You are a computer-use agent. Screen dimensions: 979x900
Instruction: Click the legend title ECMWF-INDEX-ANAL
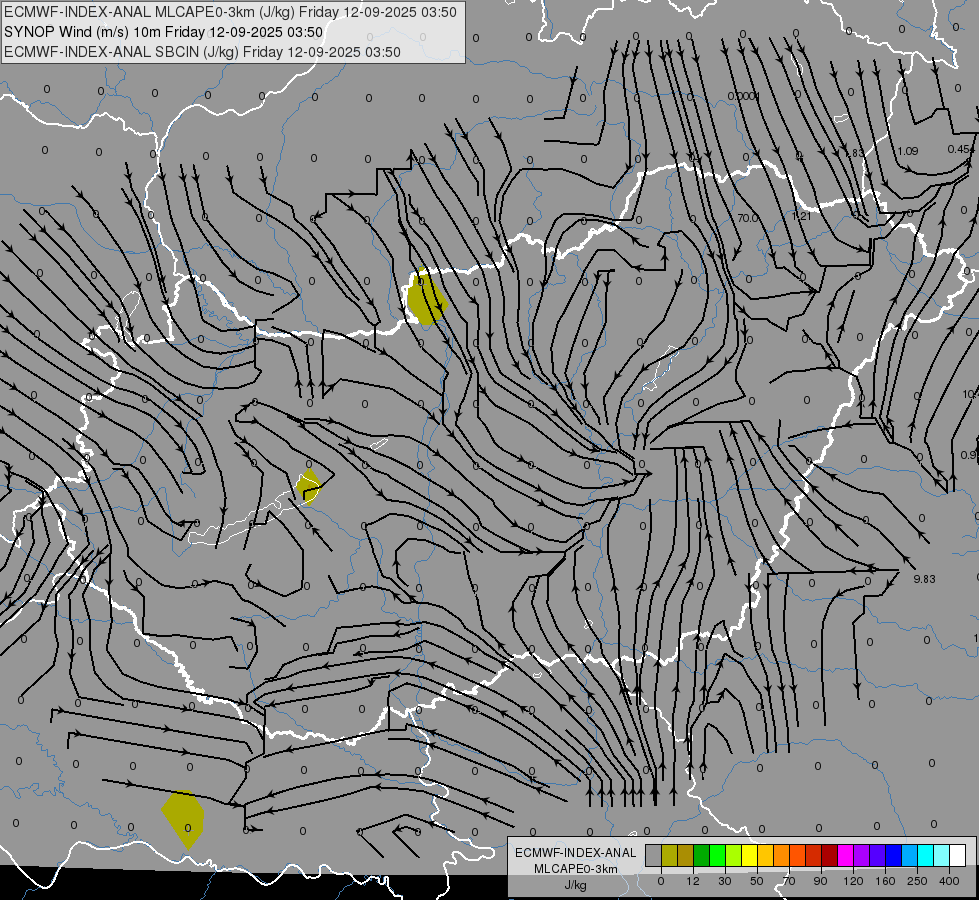pyautogui.click(x=576, y=853)
